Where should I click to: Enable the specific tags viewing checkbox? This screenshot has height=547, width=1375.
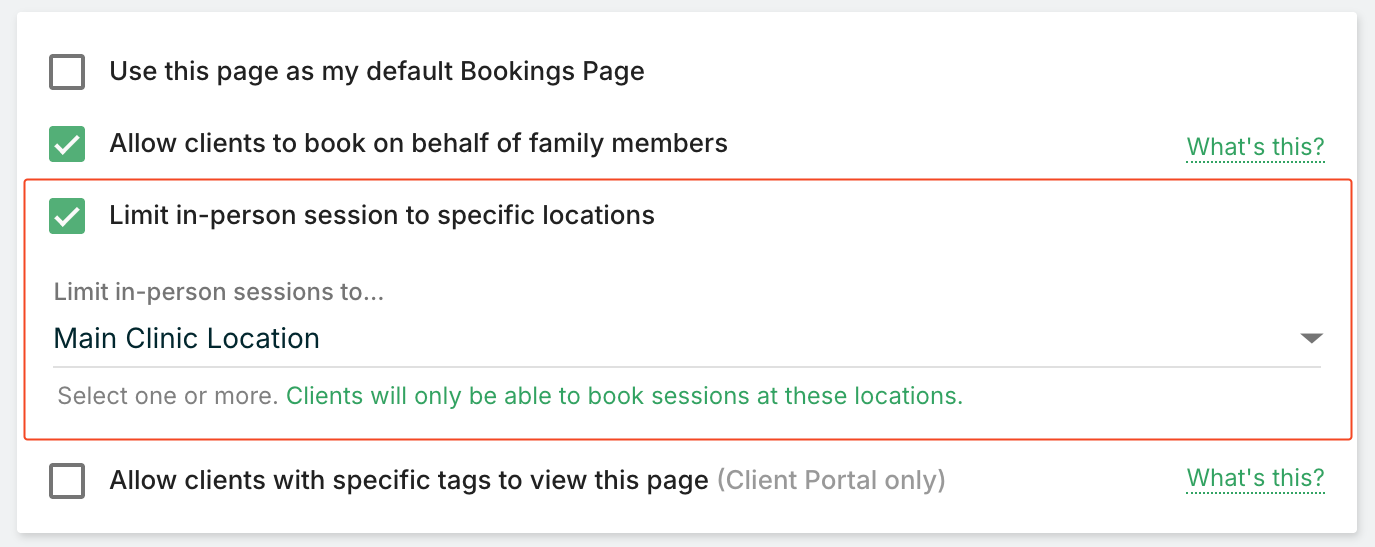coord(67,482)
